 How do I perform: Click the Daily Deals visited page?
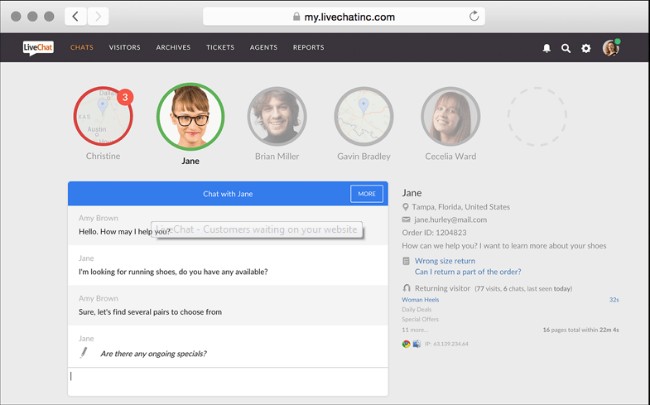[x=416, y=309]
